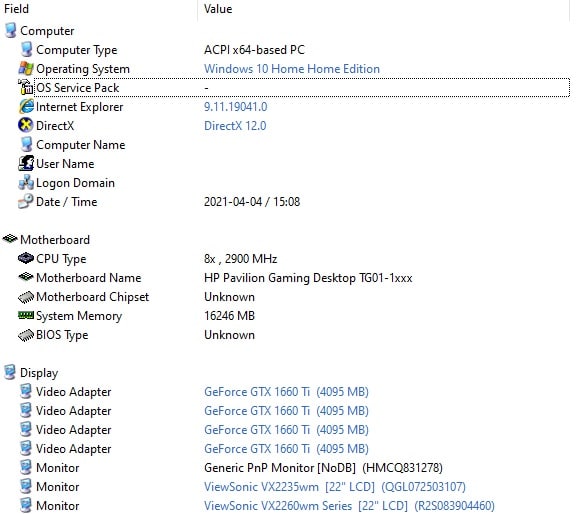Click the ACPI x64-based PC value

click(x=254, y=50)
